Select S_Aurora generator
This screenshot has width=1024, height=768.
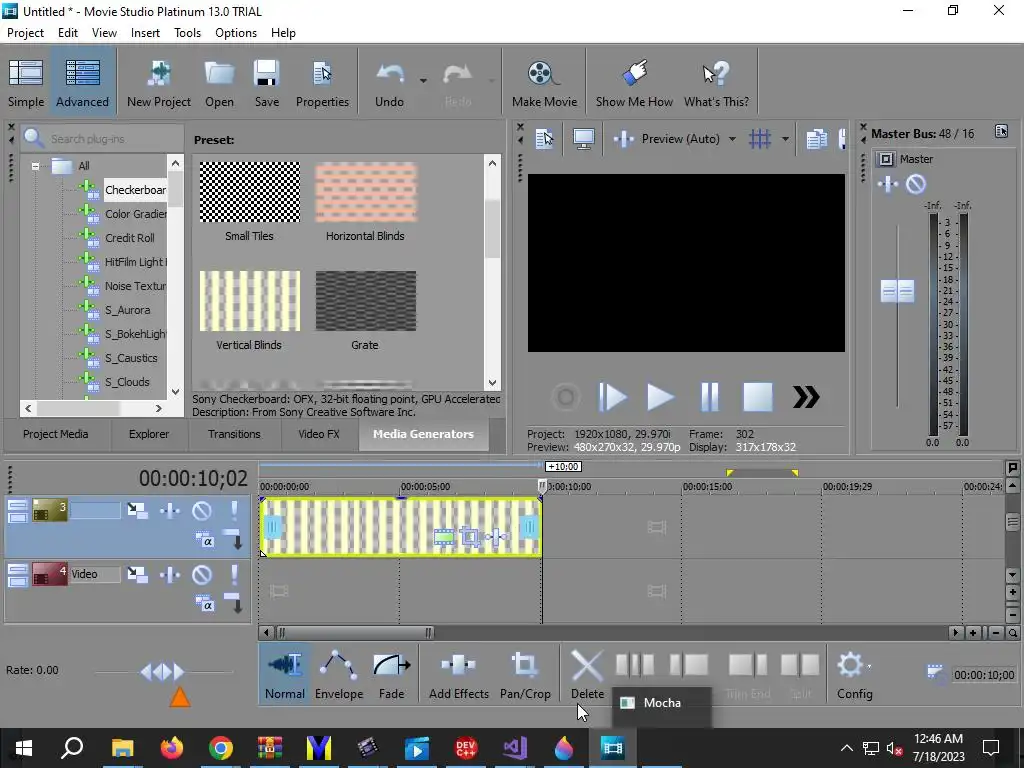[x=127, y=310]
